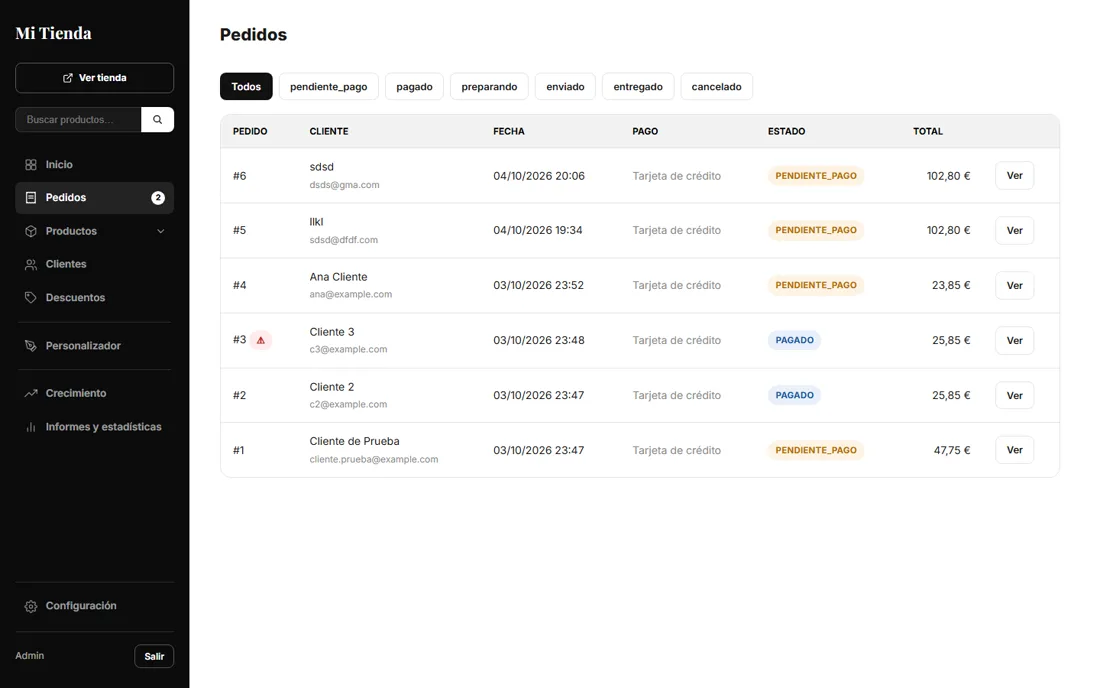Click the search magnifier icon button
This screenshot has height=688, width=1100.
157,119
